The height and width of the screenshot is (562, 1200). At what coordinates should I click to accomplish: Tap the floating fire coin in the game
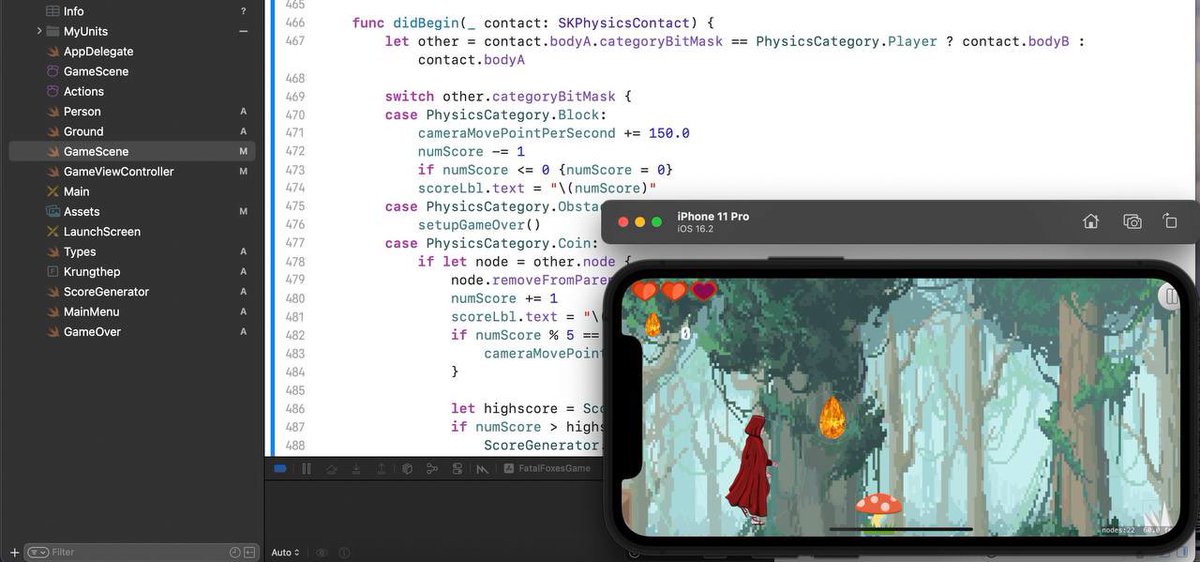[832, 417]
